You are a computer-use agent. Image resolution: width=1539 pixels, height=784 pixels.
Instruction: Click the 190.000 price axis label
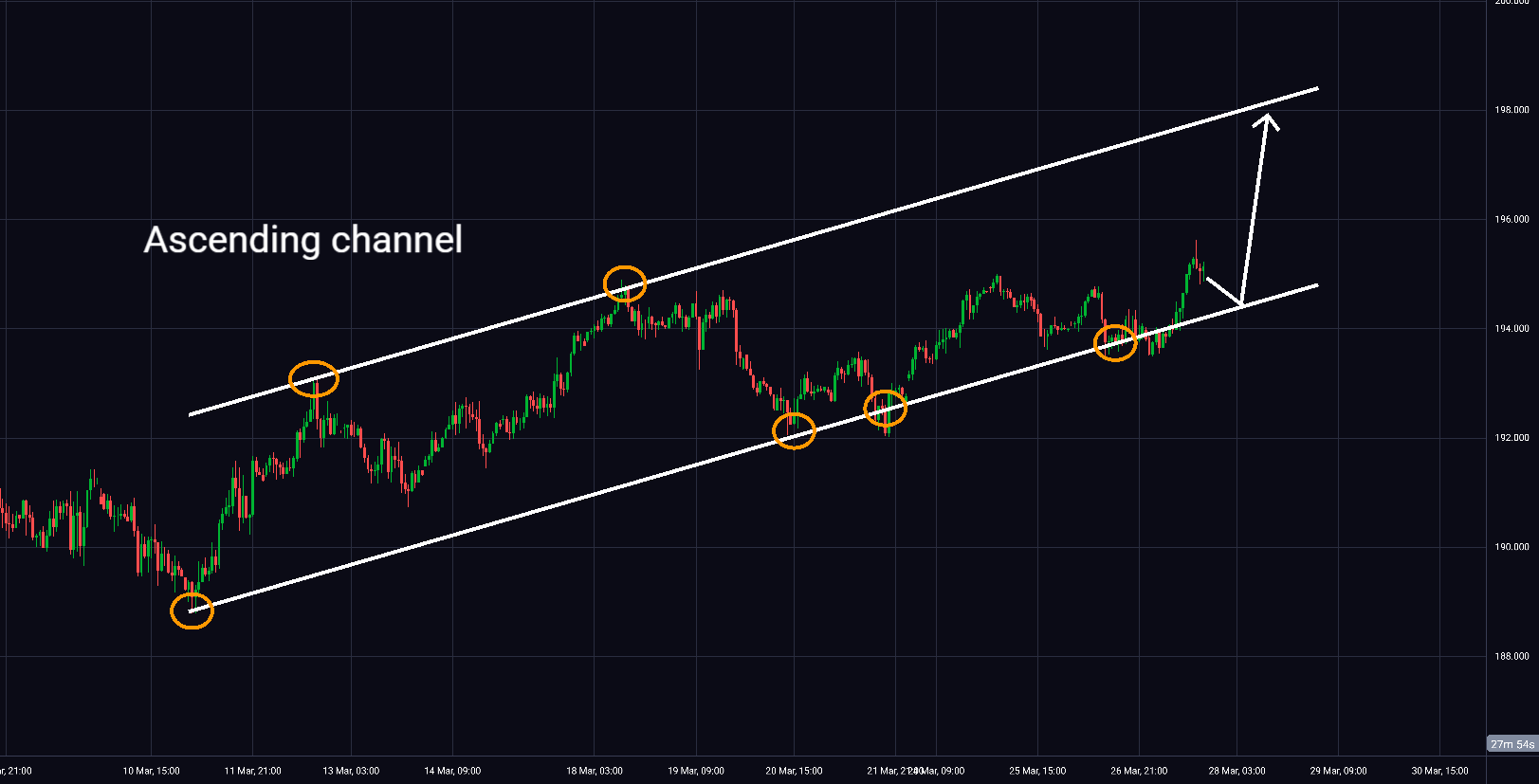1512,547
